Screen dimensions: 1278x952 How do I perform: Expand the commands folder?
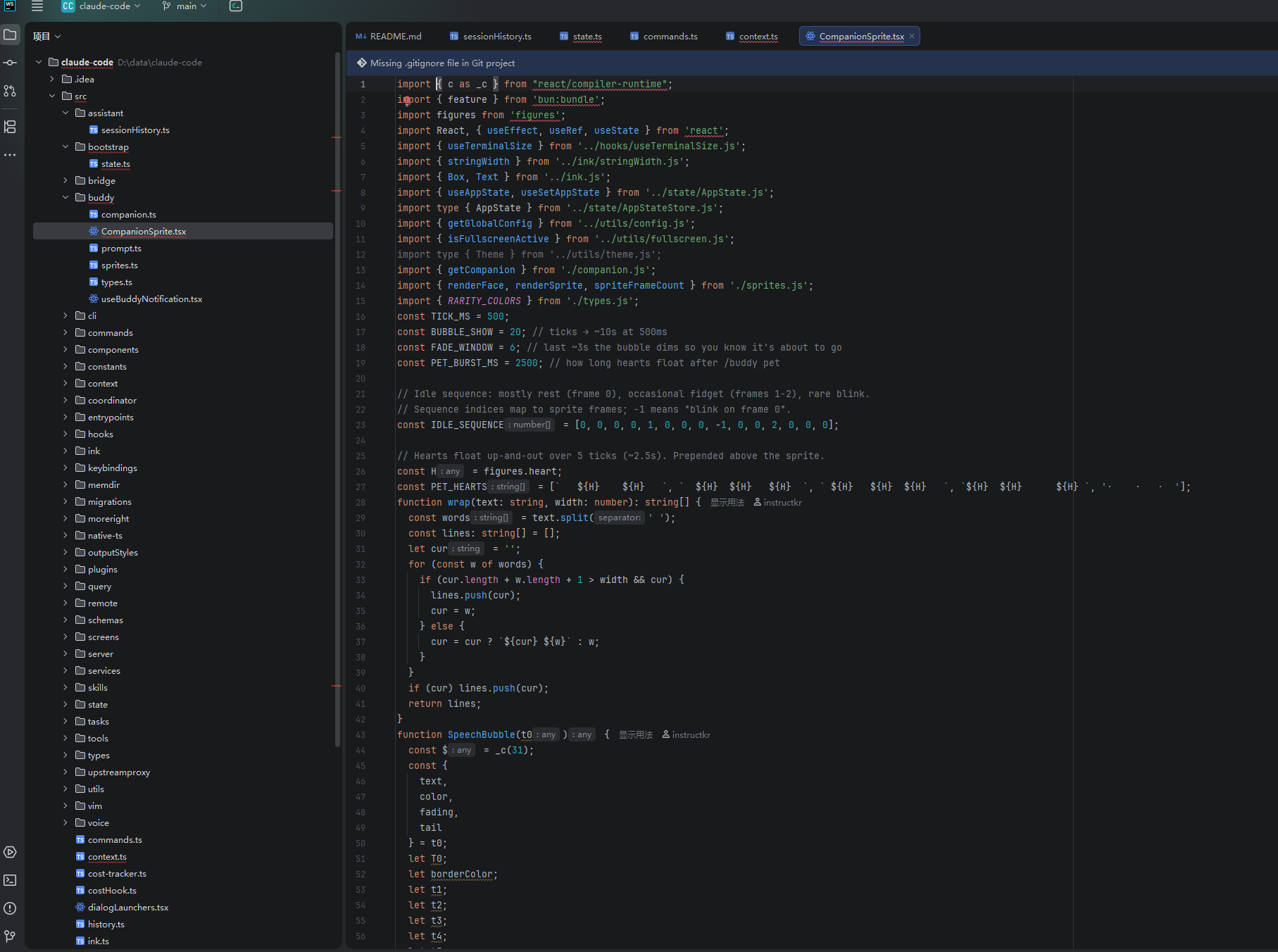pyautogui.click(x=65, y=332)
